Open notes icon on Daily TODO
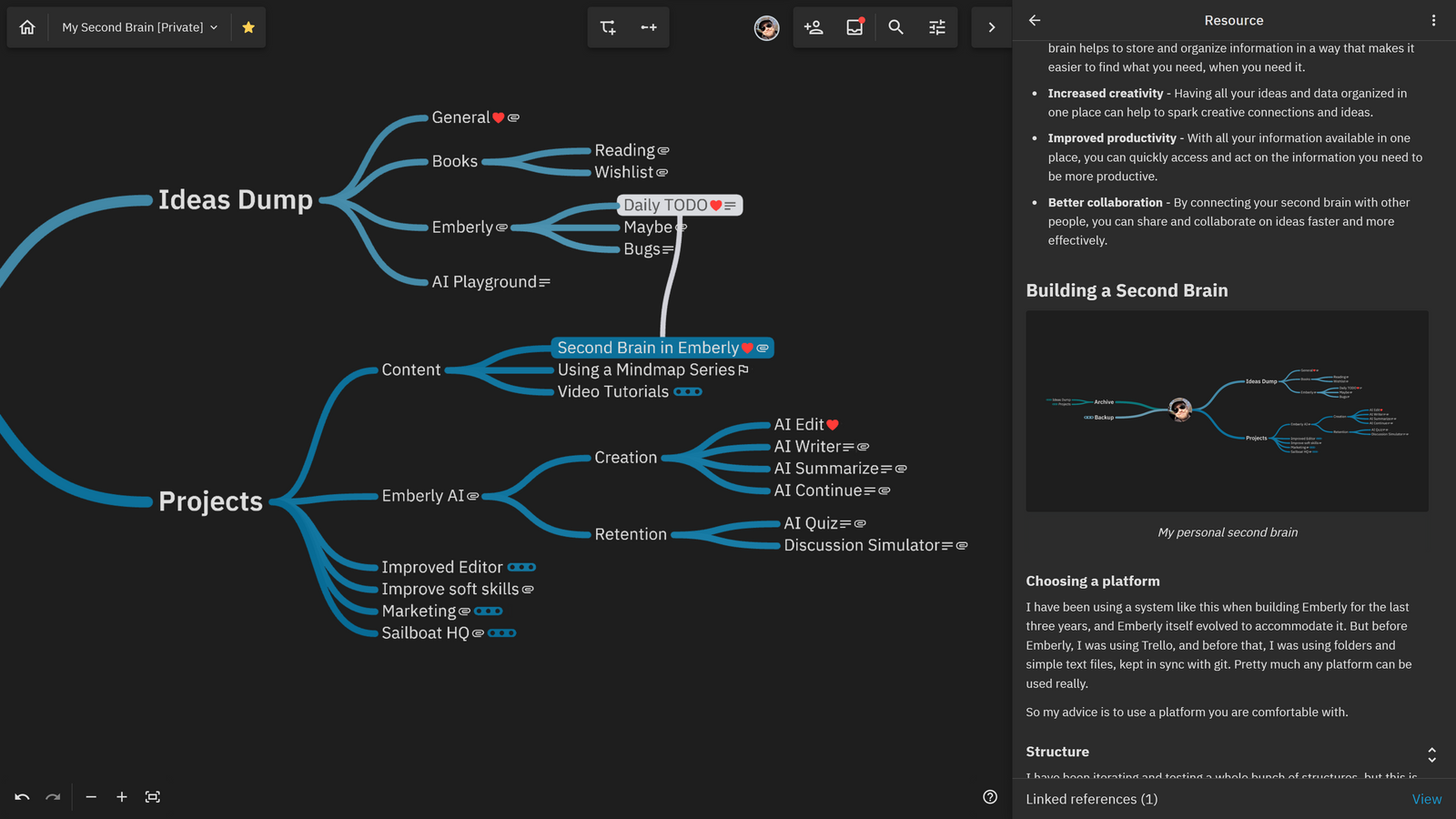Screen dimensions: 1456x819 coord(730,206)
